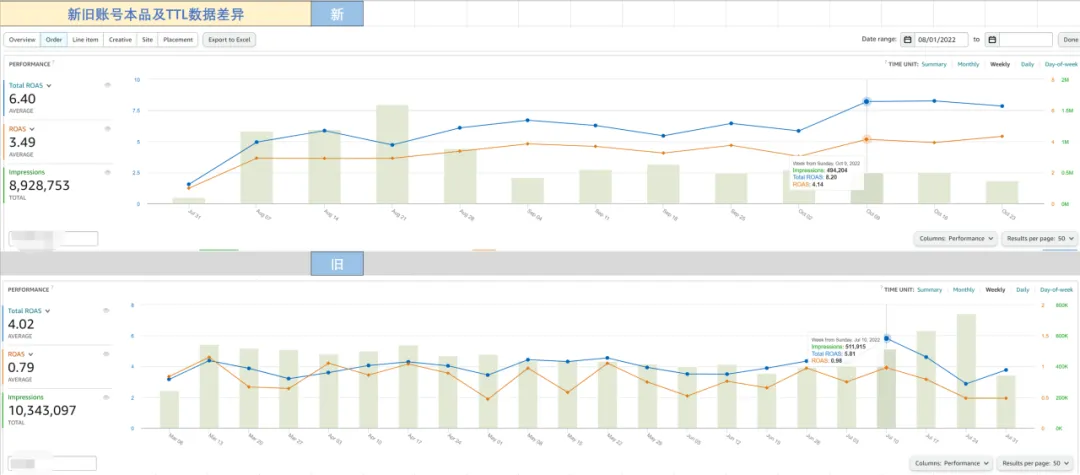Expand the ROAS 3.49 metric dropdown
The width and height of the screenshot is (1080, 475).
(x=32, y=129)
